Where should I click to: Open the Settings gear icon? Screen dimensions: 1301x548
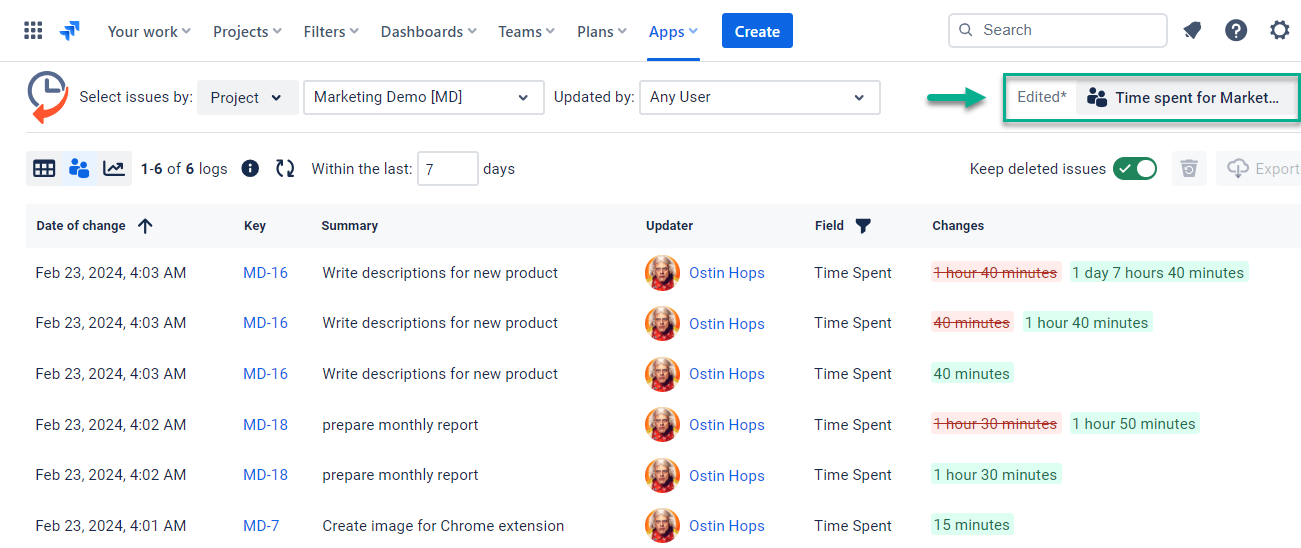(1279, 31)
